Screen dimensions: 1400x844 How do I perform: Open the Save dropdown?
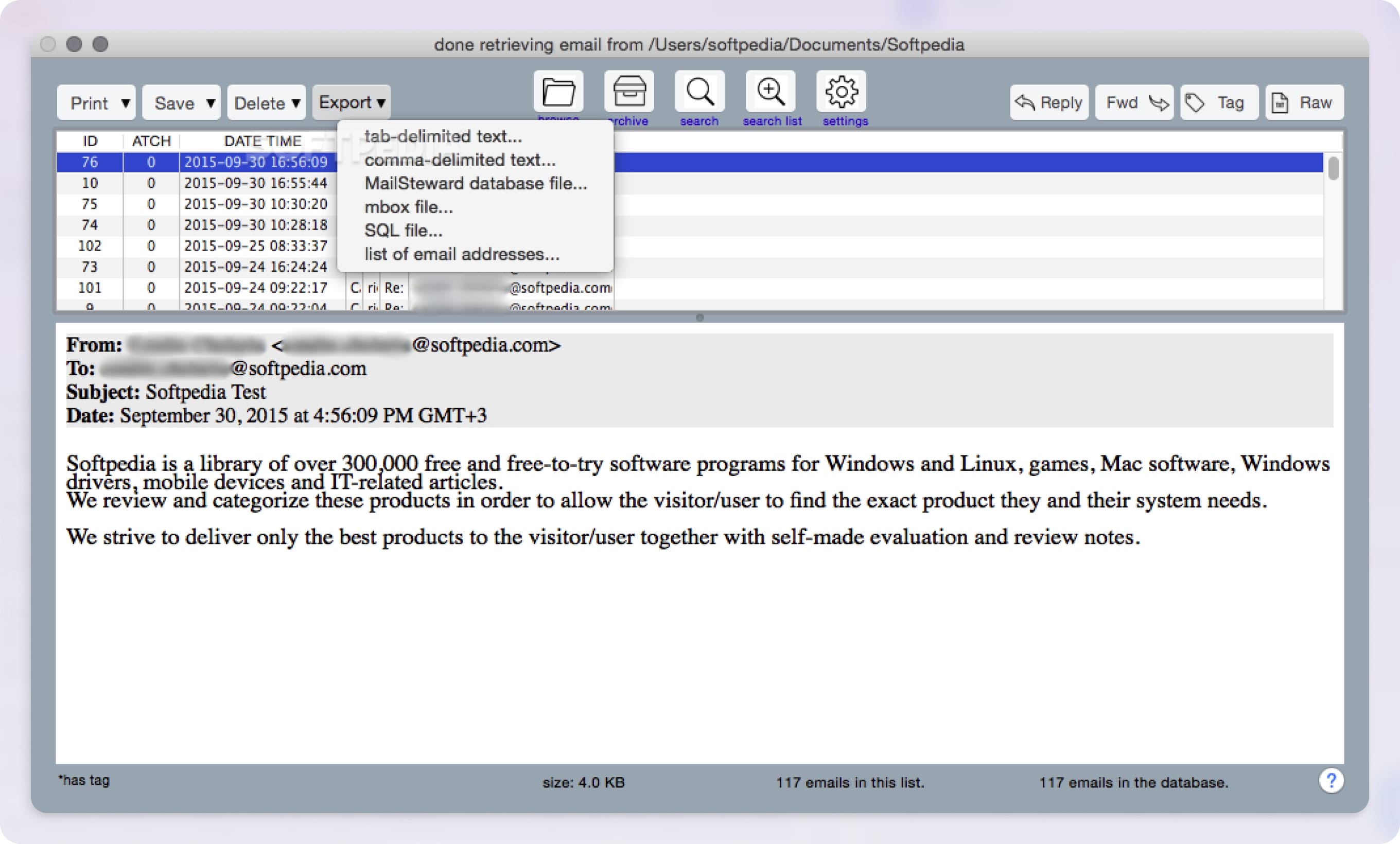point(181,103)
